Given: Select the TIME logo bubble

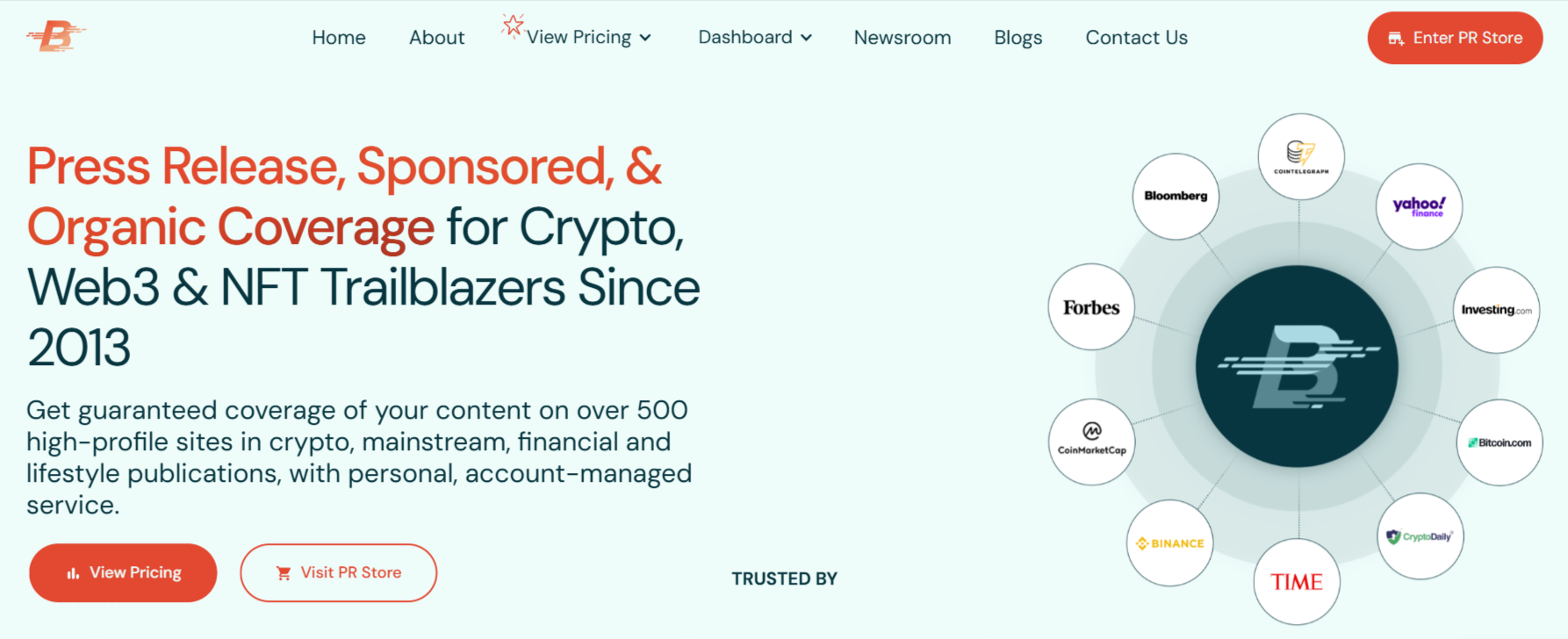Looking at the screenshot, I should 1297,581.
